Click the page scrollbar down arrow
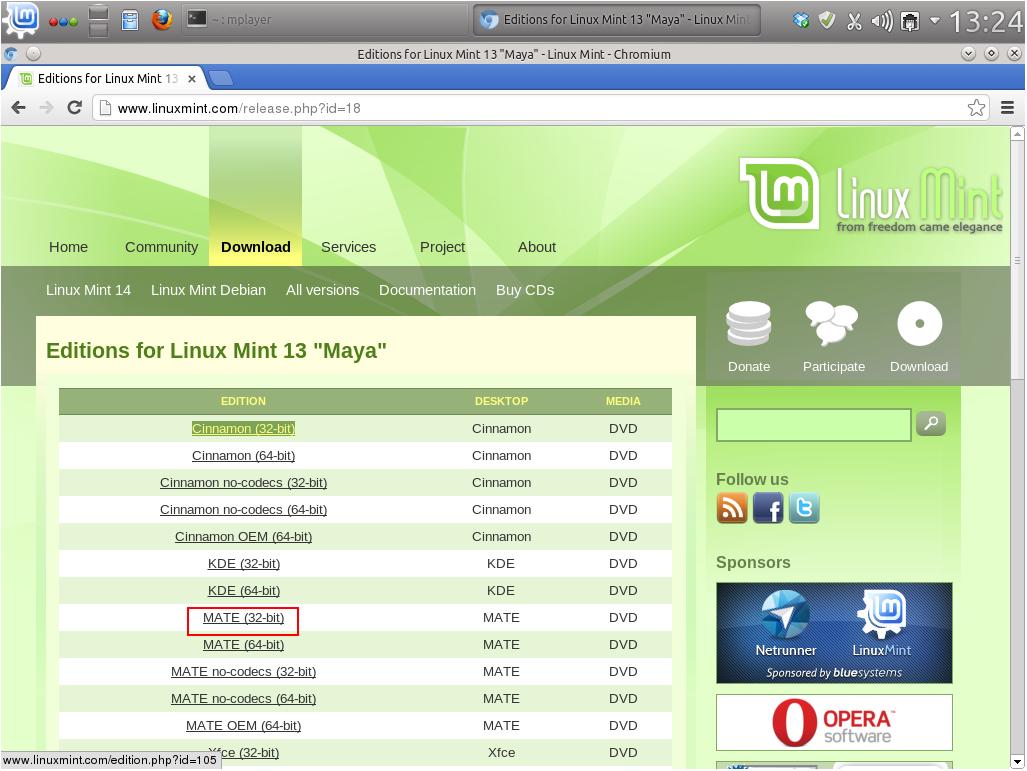The height and width of the screenshot is (771, 1027). (1017, 761)
